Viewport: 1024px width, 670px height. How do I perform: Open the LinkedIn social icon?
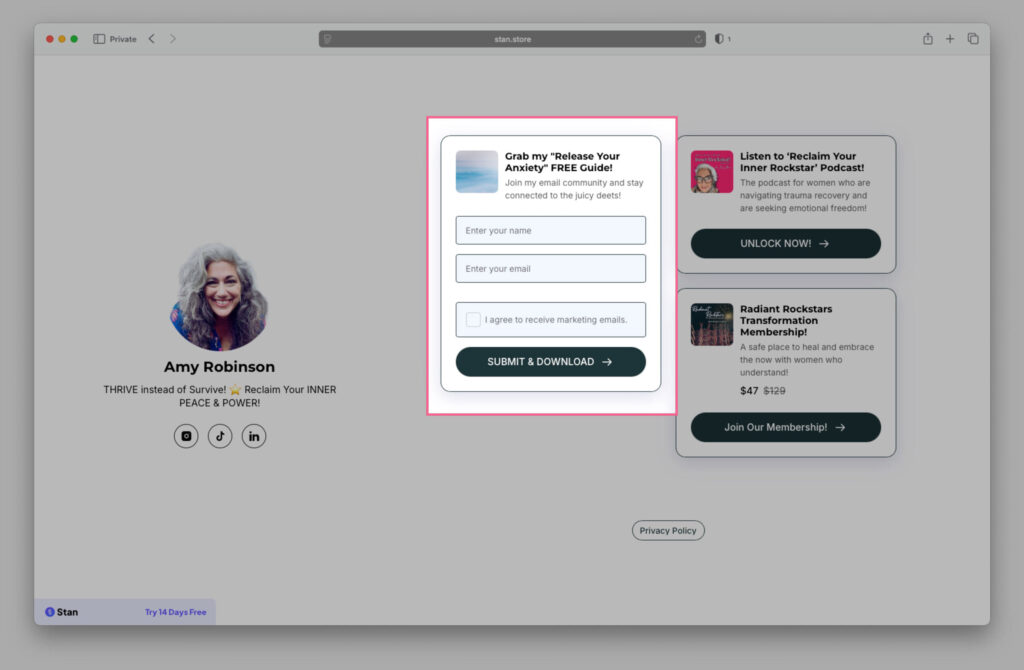(x=254, y=436)
